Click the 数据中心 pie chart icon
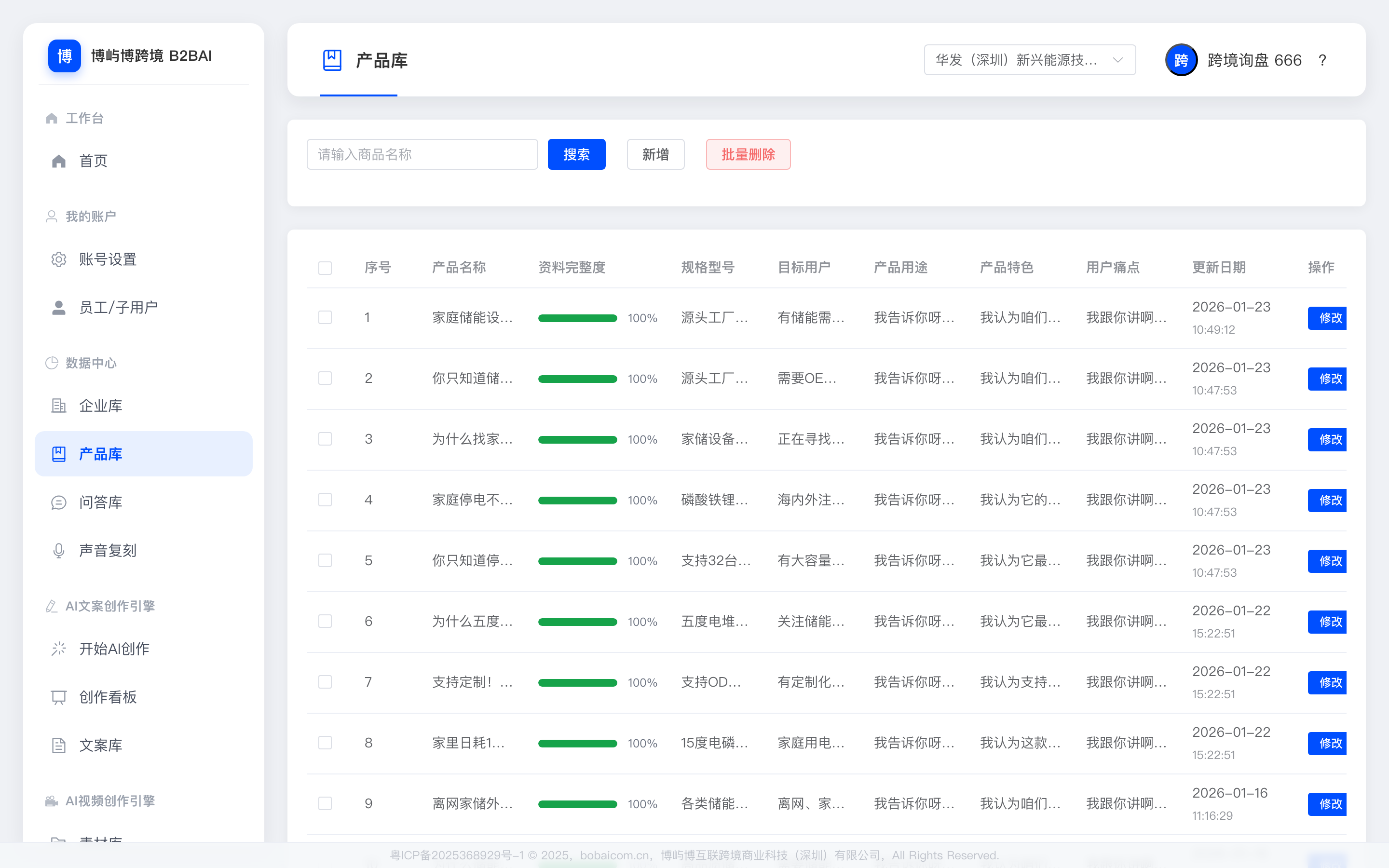 pos(52,363)
